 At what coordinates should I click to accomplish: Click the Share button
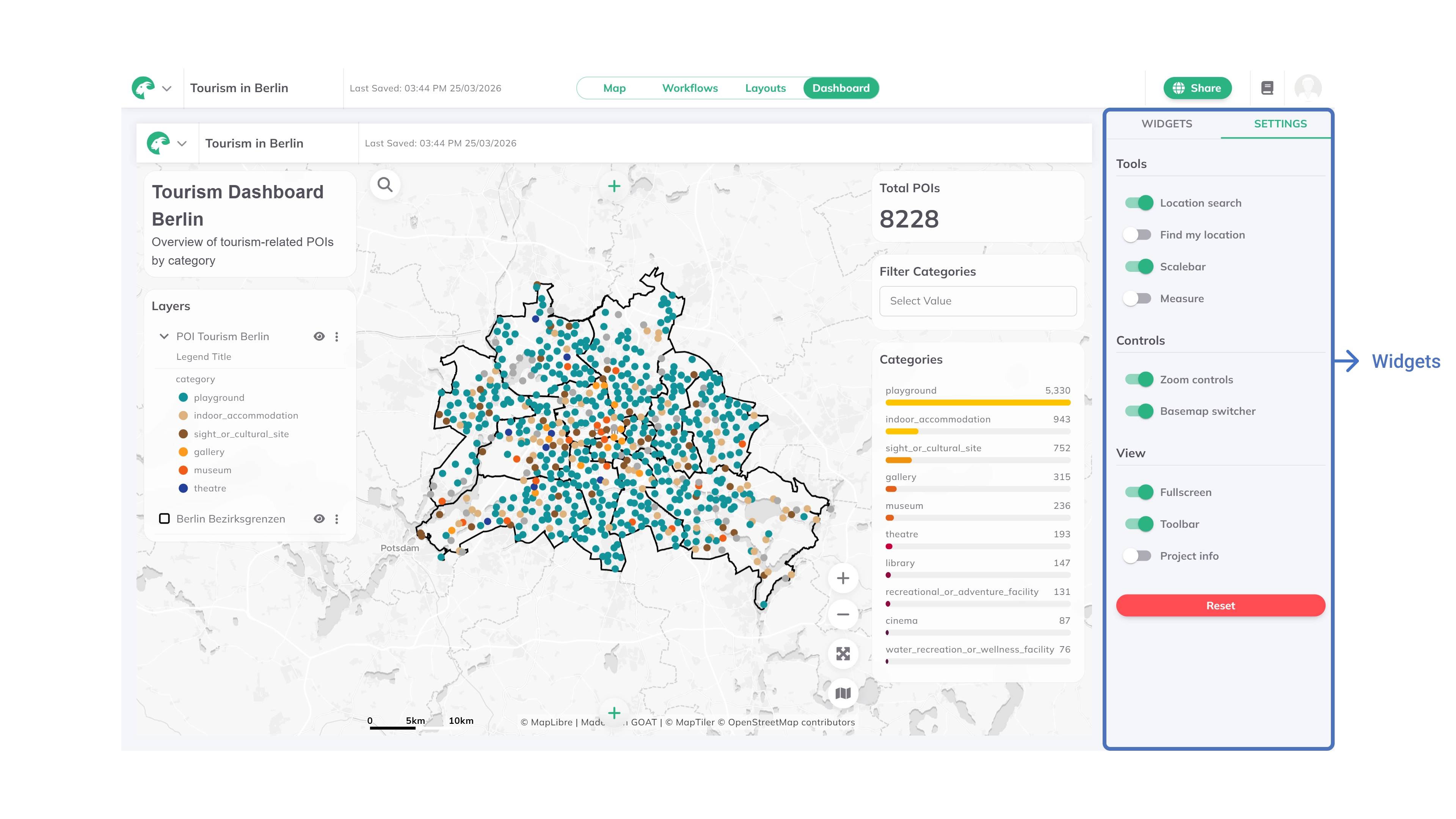click(1197, 88)
